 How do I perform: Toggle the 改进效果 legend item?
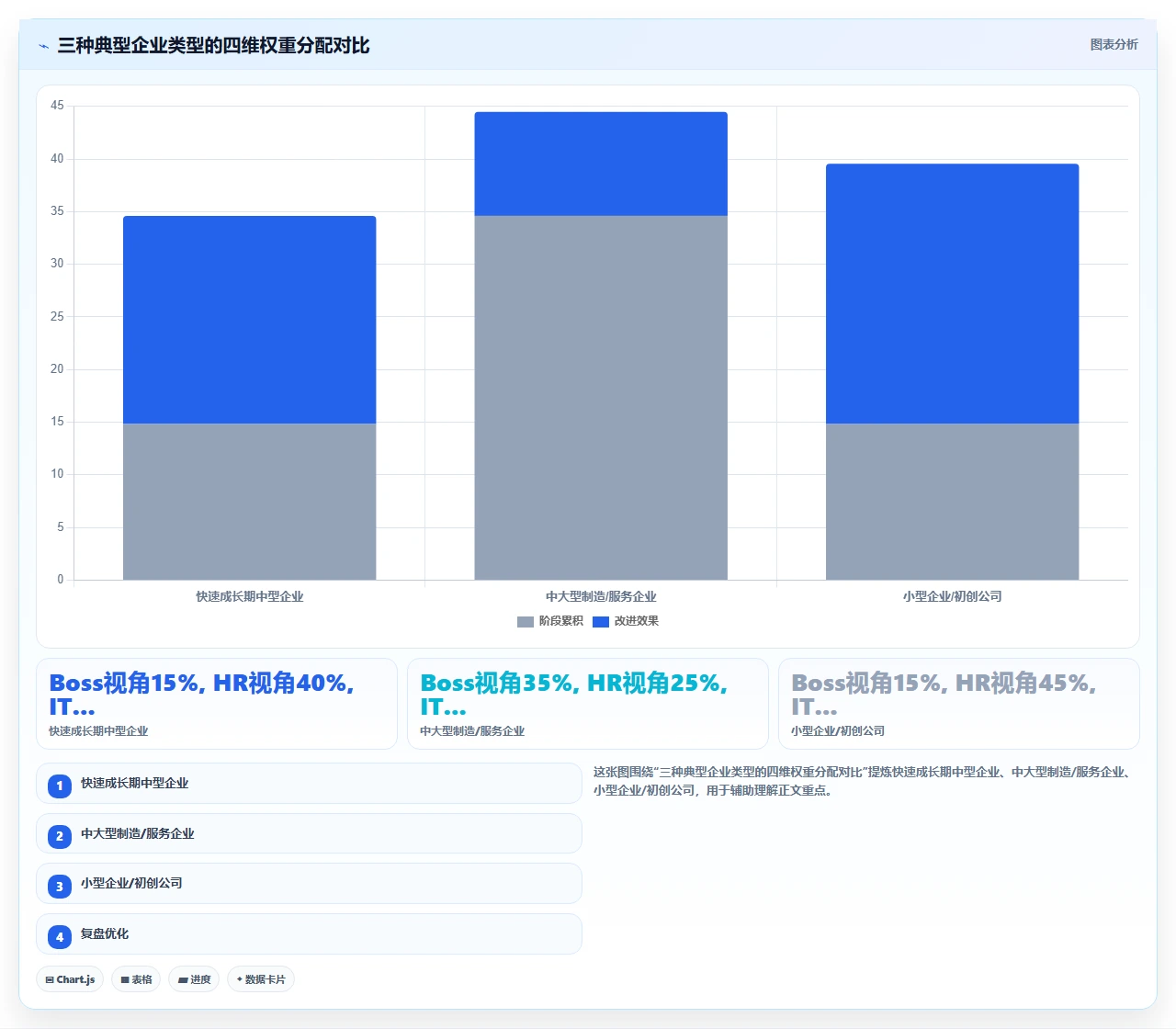pos(626,621)
